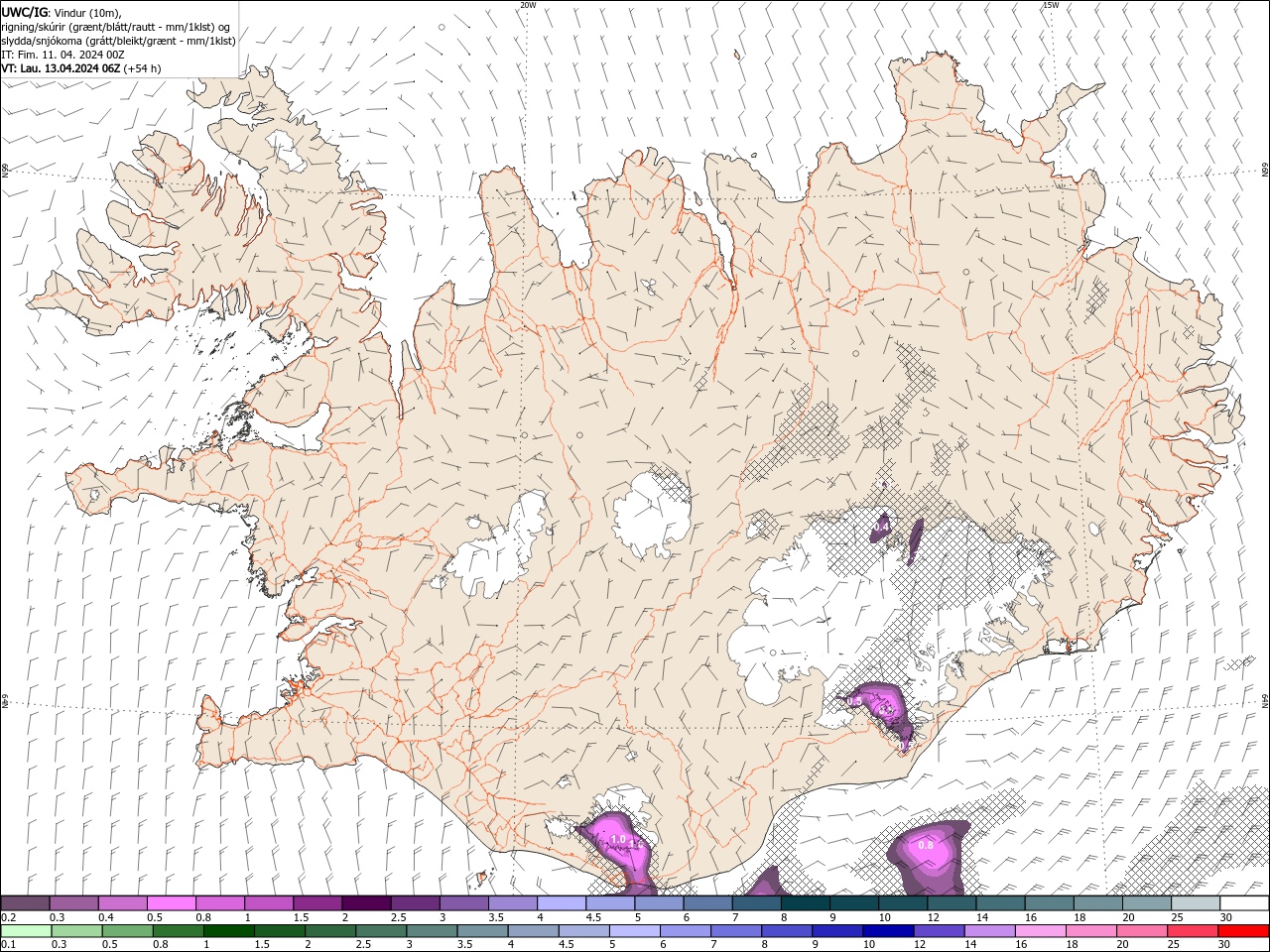Click the 'UWC/IG: Vindur (10m)' title text
This screenshot has height=952, width=1270.
tap(62, 12)
